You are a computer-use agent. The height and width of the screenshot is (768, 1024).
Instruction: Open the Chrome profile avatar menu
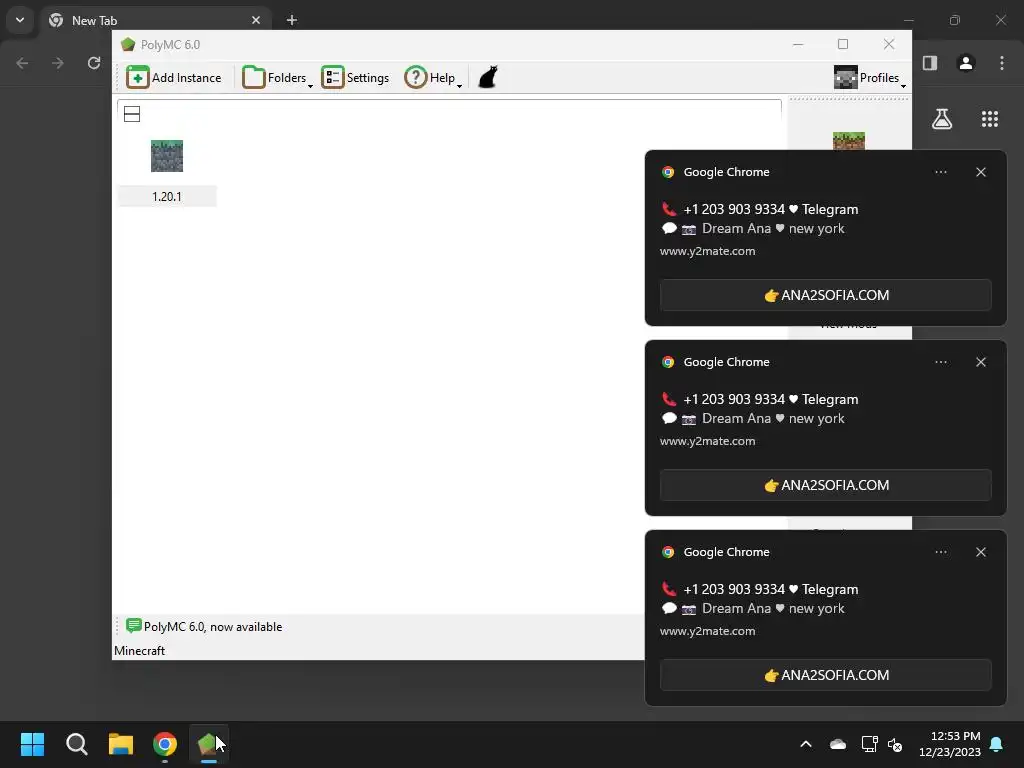pos(966,63)
